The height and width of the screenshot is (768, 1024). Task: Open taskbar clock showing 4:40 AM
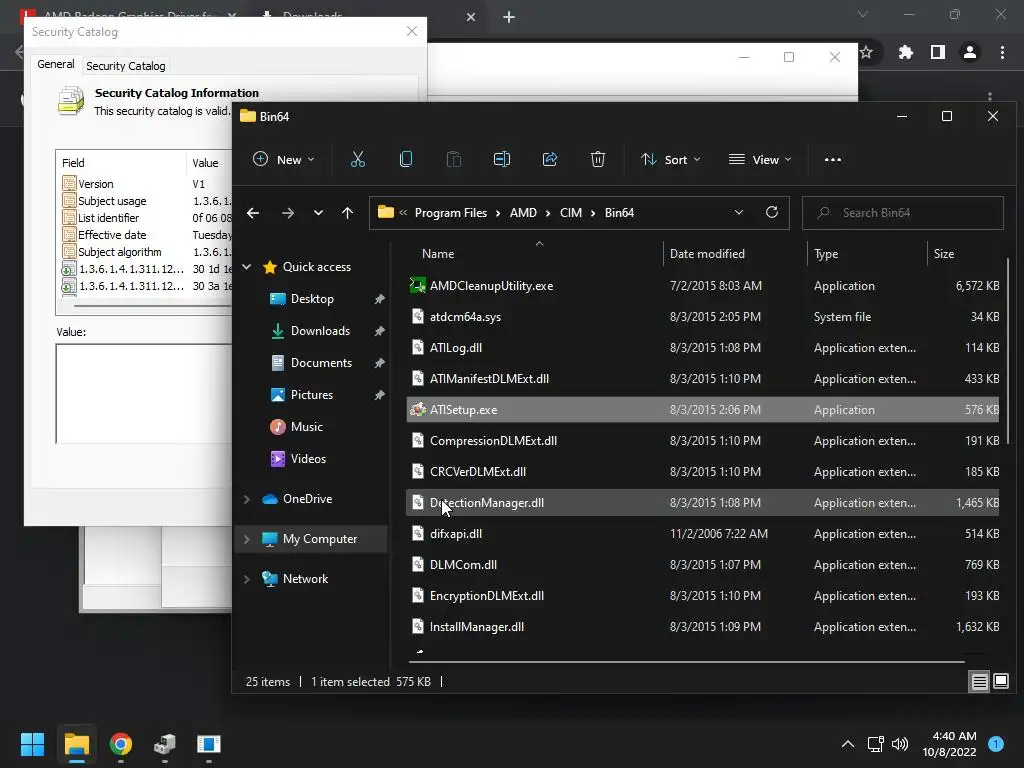tap(949, 744)
